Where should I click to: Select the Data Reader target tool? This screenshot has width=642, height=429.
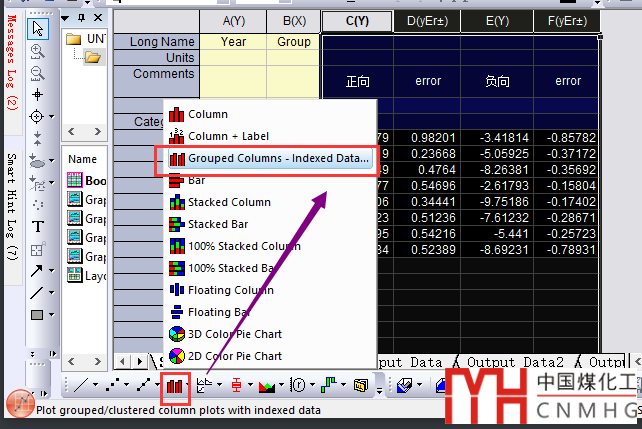coord(36,117)
